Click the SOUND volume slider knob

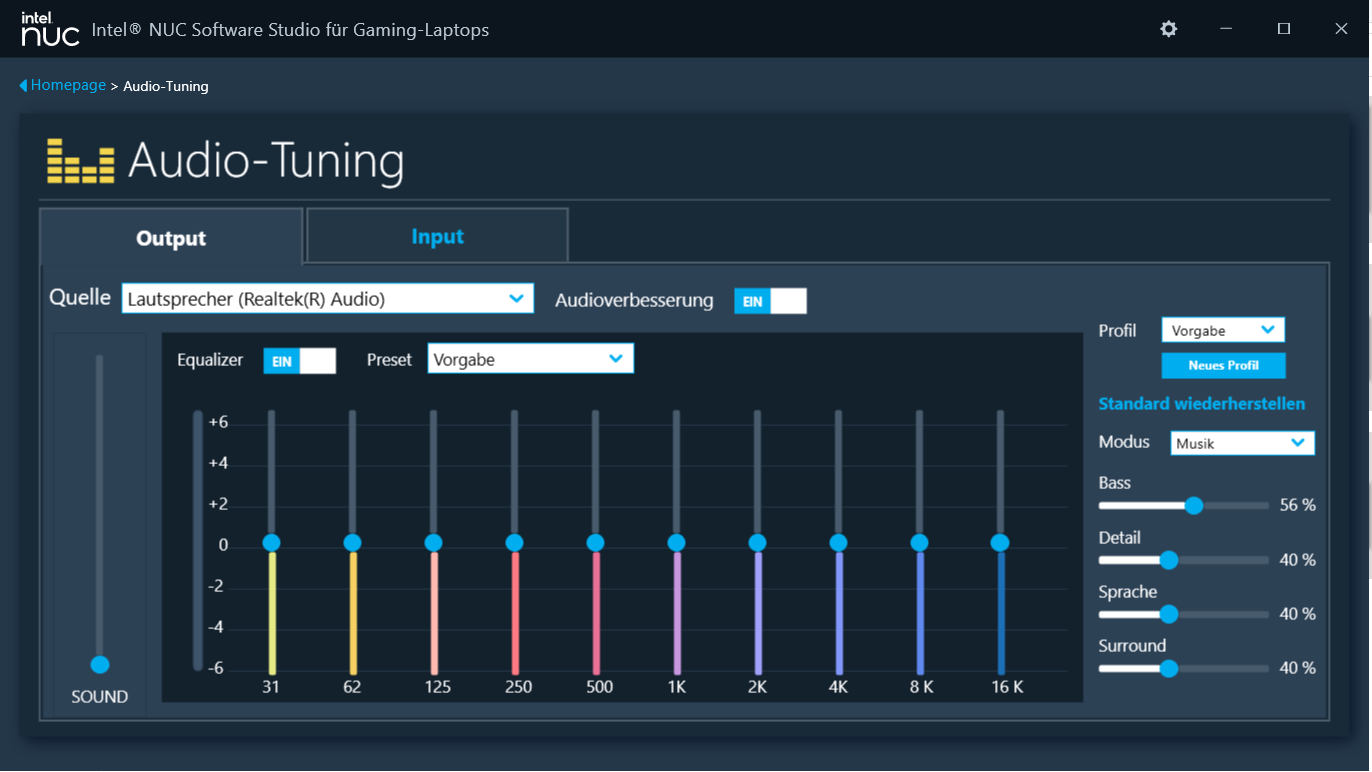pyautogui.click(x=99, y=665)
